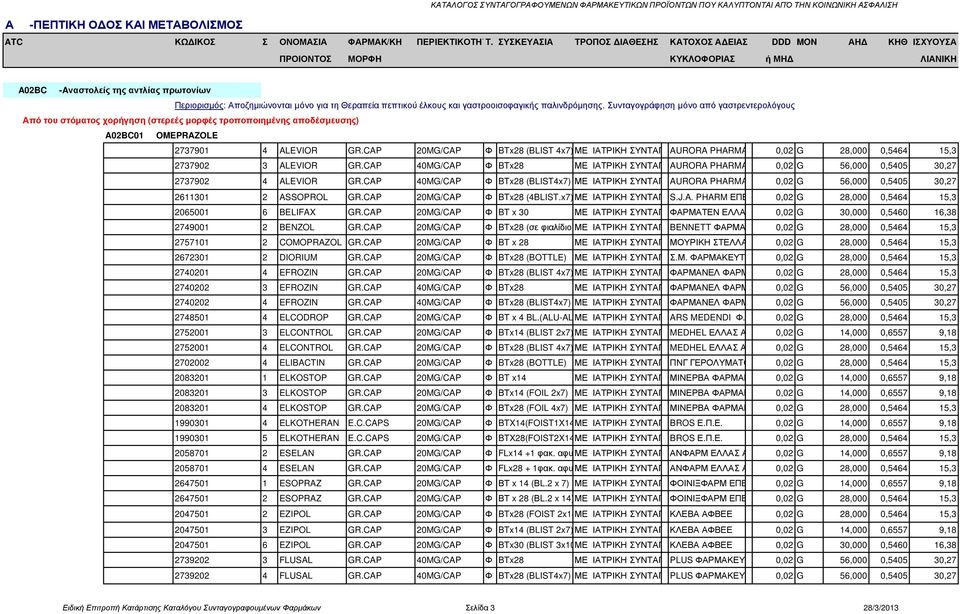Click the 'DDD ή ΜΗΔ' column header
Viewport: 960px width, 614px height.
[x=780, y=50]
